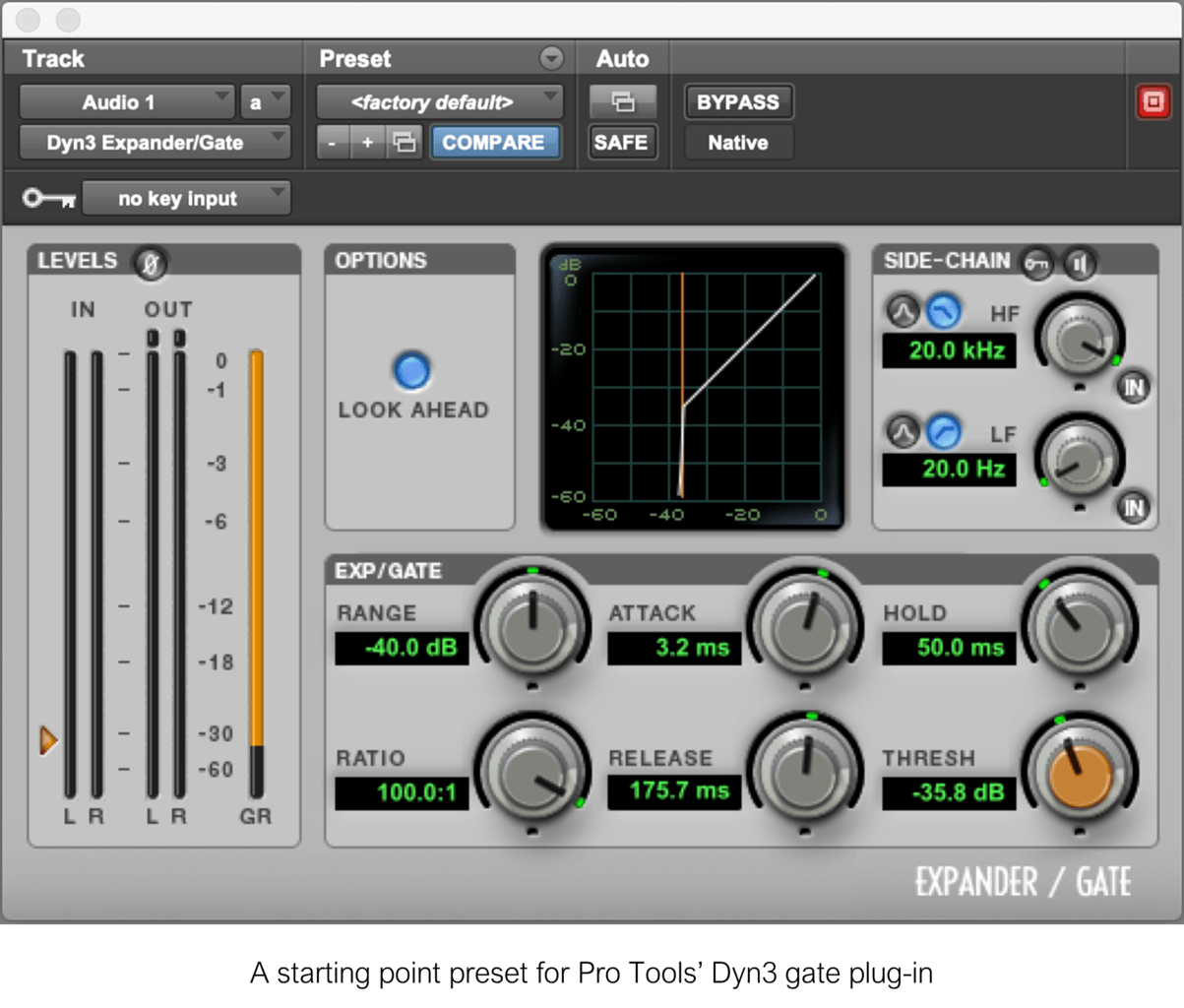The height and width of the screenshot is (1008, 1184).
Task: Click the HF band-pass filter shape icon
Action: (x=904, y=311)
